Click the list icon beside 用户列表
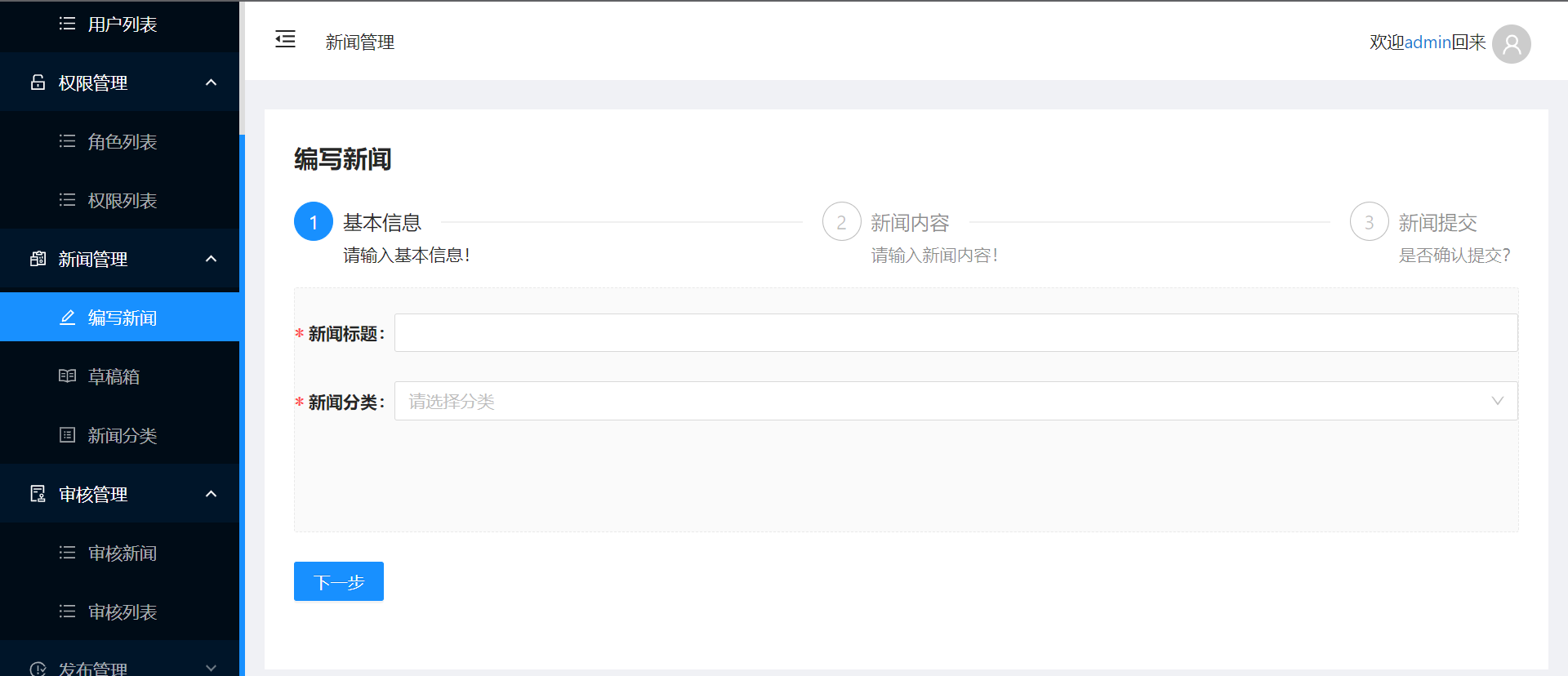The height and width of the screenshot is (676, 1568). click(x=68, y=24)
